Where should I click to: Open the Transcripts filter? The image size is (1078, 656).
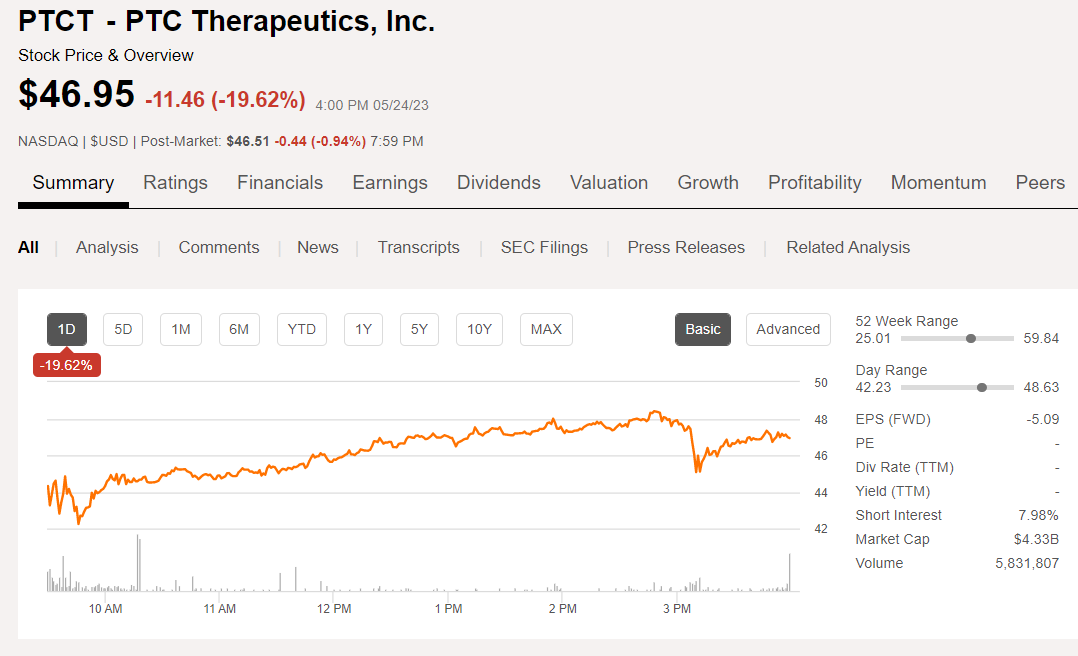[418, 247]
